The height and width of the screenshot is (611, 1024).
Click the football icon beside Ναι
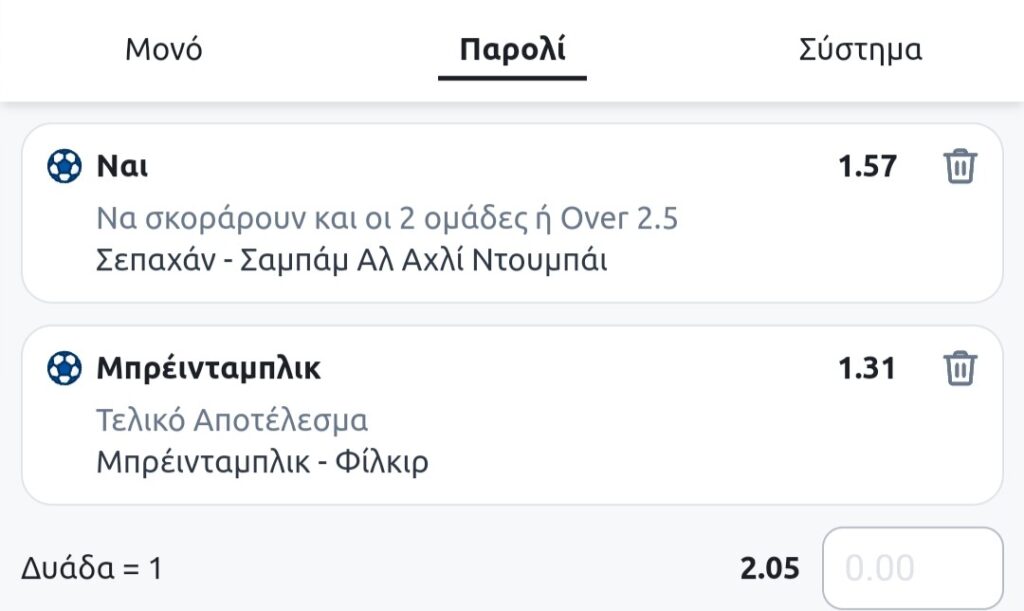coord(64,166)
